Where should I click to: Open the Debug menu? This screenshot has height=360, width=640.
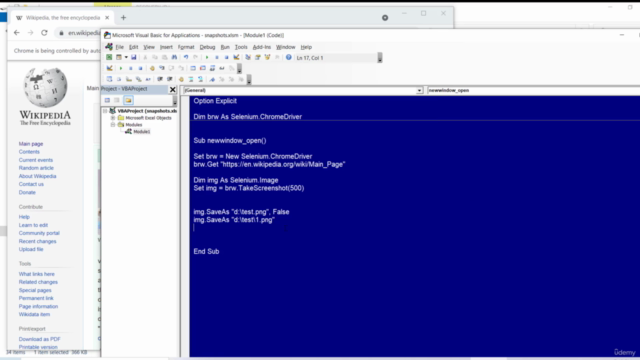click(x=207, y=47)
